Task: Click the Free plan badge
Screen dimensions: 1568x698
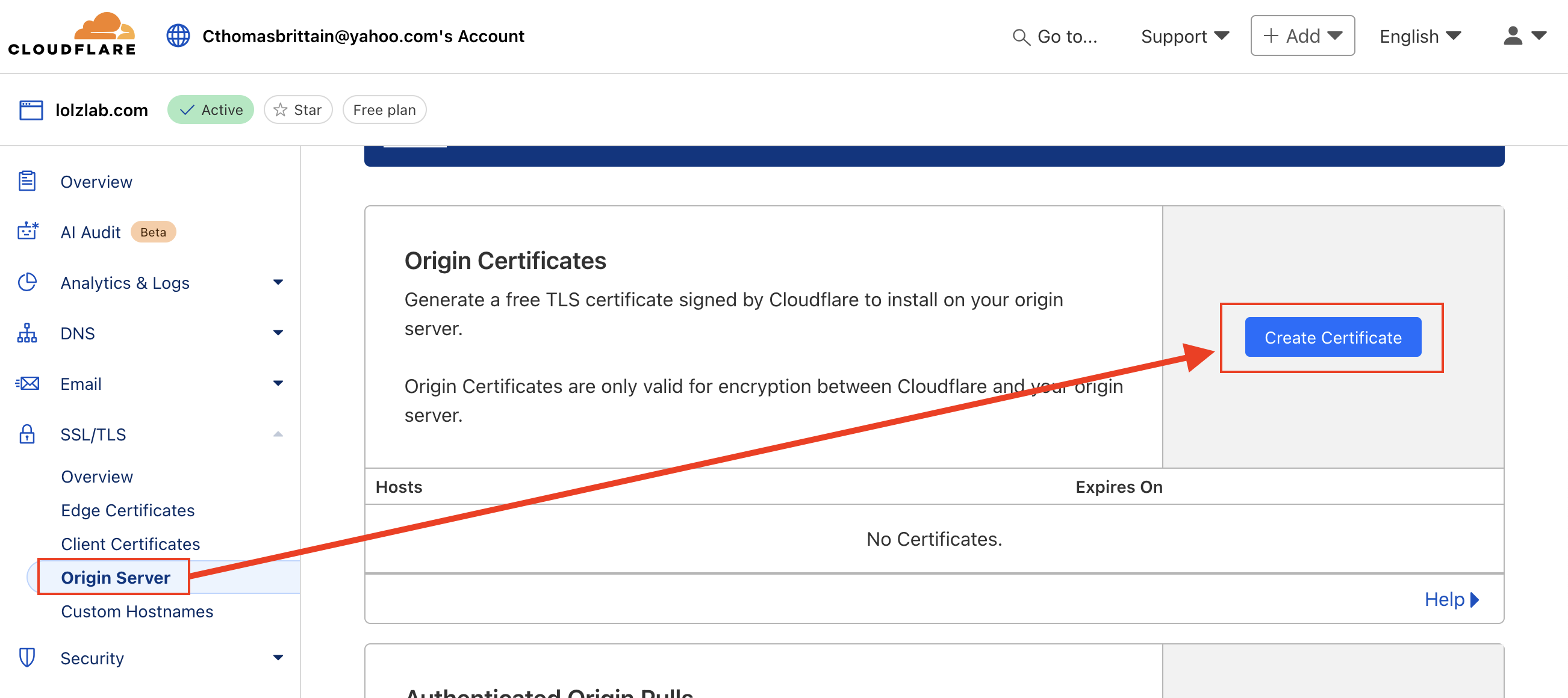Action: [x=384, y=110]
